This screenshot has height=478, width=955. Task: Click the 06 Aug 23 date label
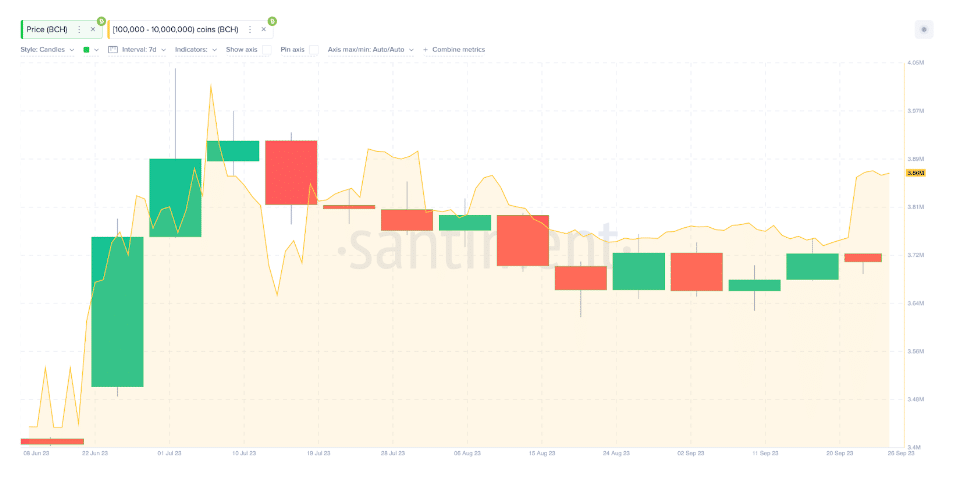[467, 453]
